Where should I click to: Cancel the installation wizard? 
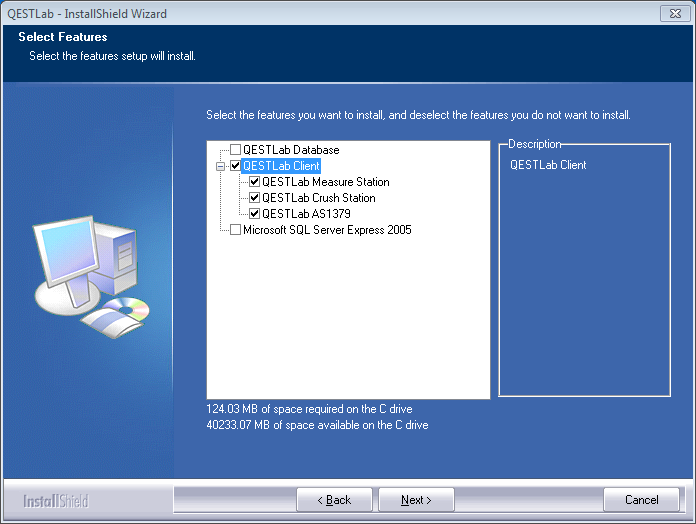641,500
